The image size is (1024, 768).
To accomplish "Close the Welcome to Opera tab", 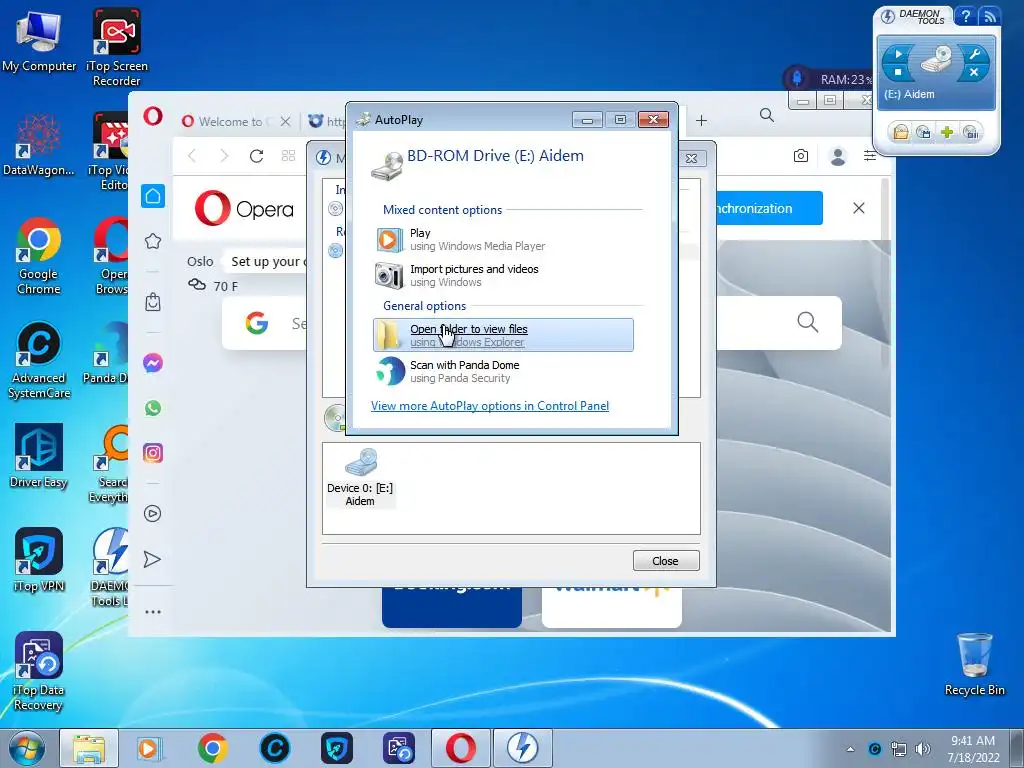I will coord(285,121).
